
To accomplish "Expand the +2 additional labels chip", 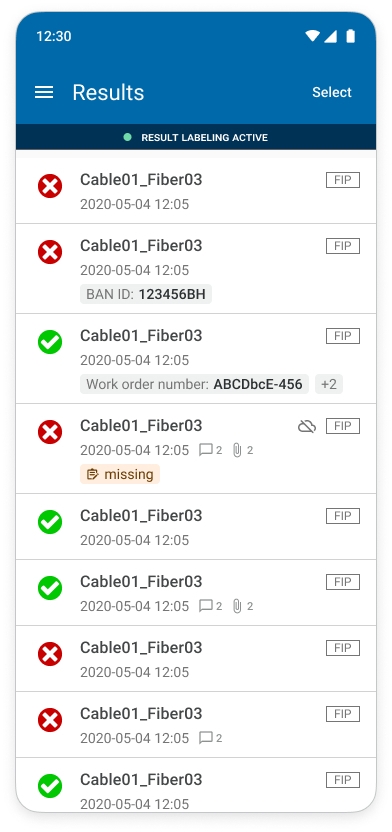I will click(x=329, y=384).
